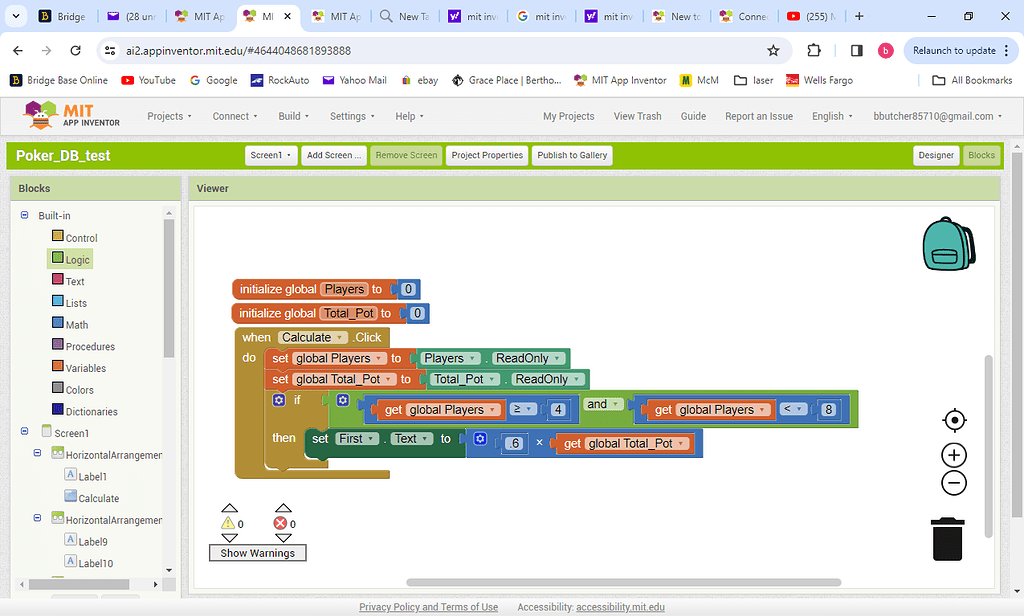Viewport: 1024px width, 616px height.
Task: Open the Projects menu
Action: (x=170, y=116)
